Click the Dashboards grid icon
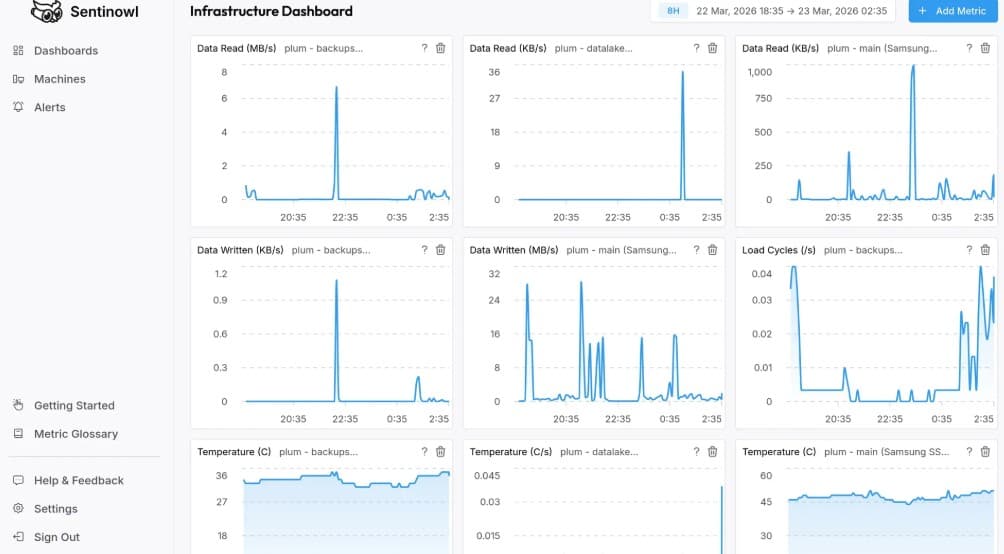This screenshot has height=554, width=1004. point(18,50)
